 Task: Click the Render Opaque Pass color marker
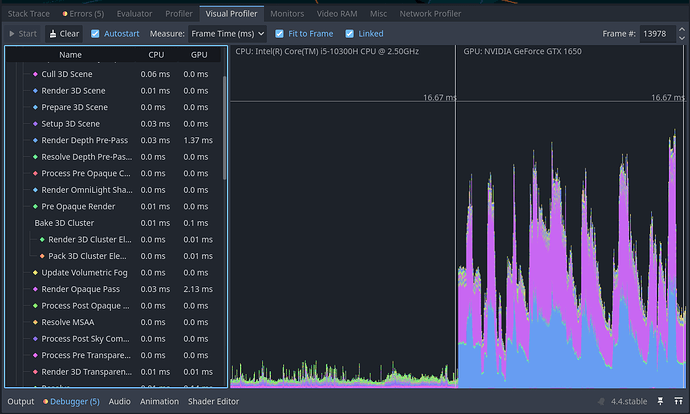click(x=36, y=289)
